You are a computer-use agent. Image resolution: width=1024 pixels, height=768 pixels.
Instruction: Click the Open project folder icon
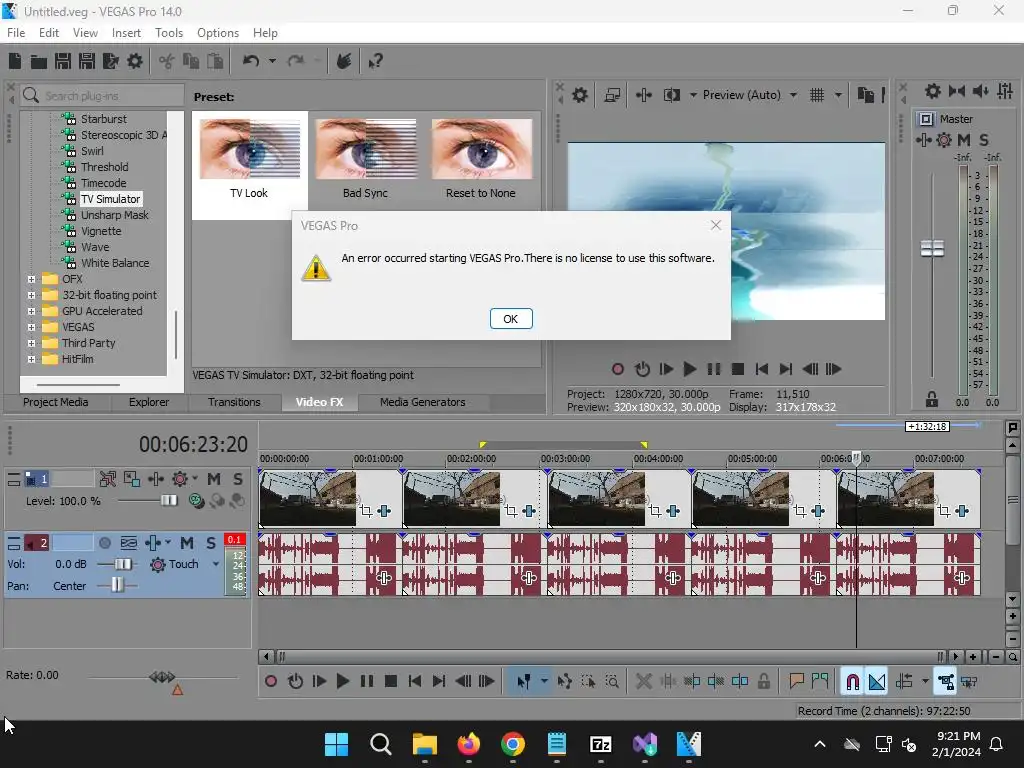[39, 61]
